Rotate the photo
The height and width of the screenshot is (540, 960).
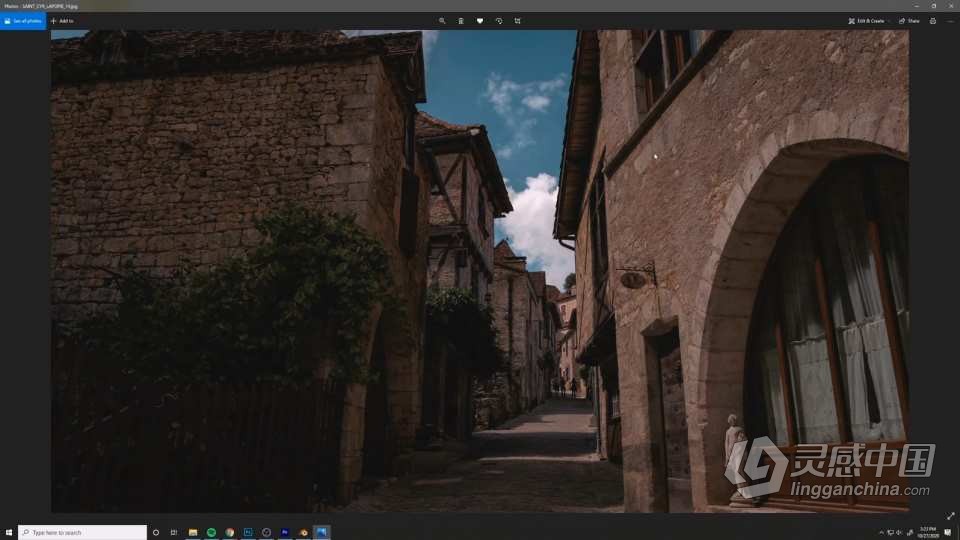(499, 21)
